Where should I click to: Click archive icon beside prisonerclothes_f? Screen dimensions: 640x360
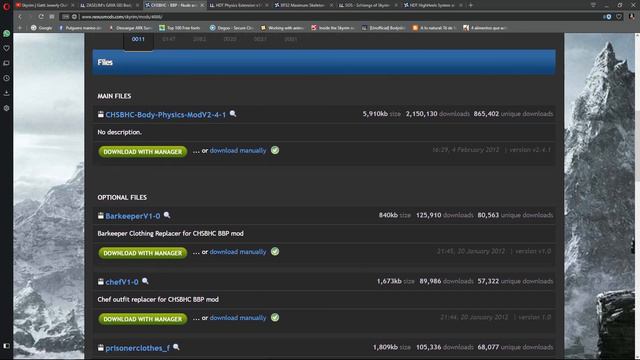(100, 348)
